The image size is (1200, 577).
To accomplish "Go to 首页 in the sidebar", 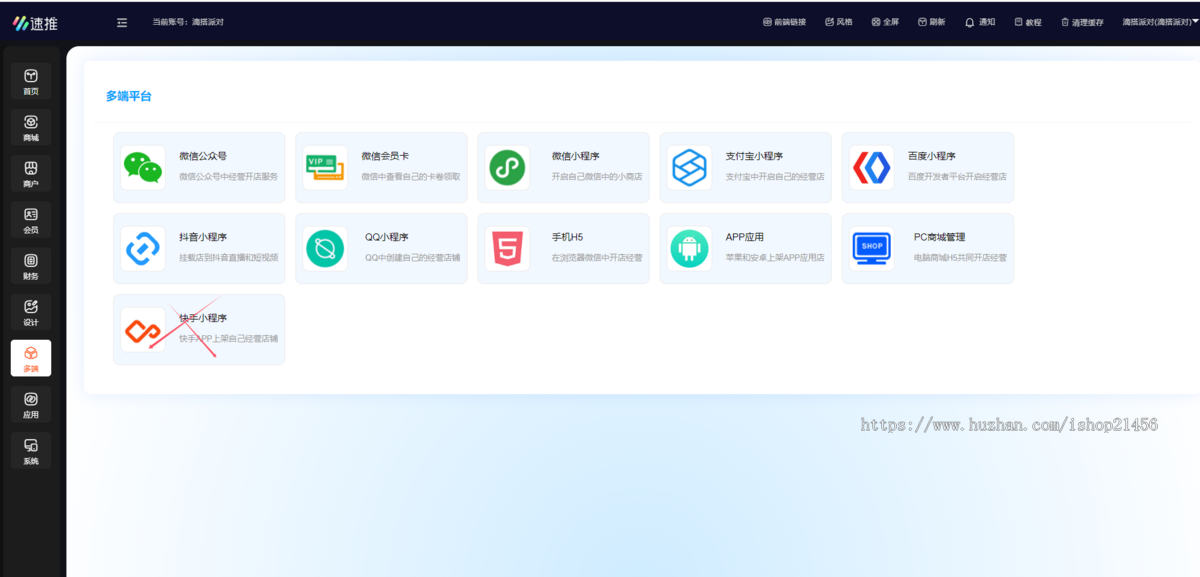I will (31, 81).
